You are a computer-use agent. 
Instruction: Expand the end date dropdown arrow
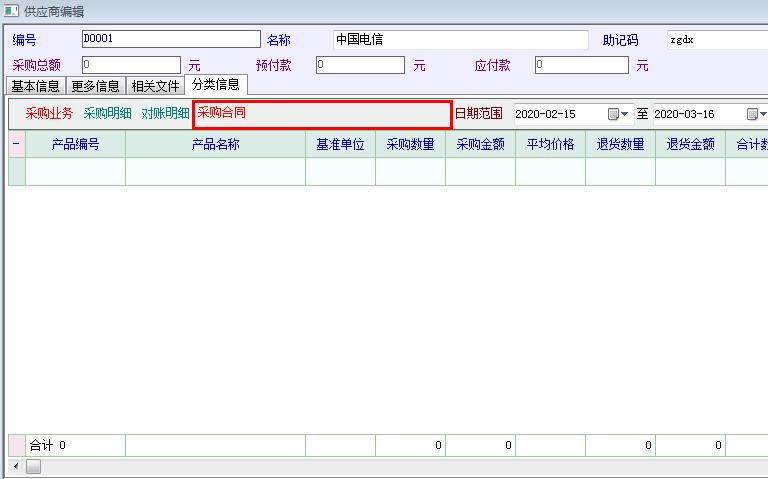point(763,114)
